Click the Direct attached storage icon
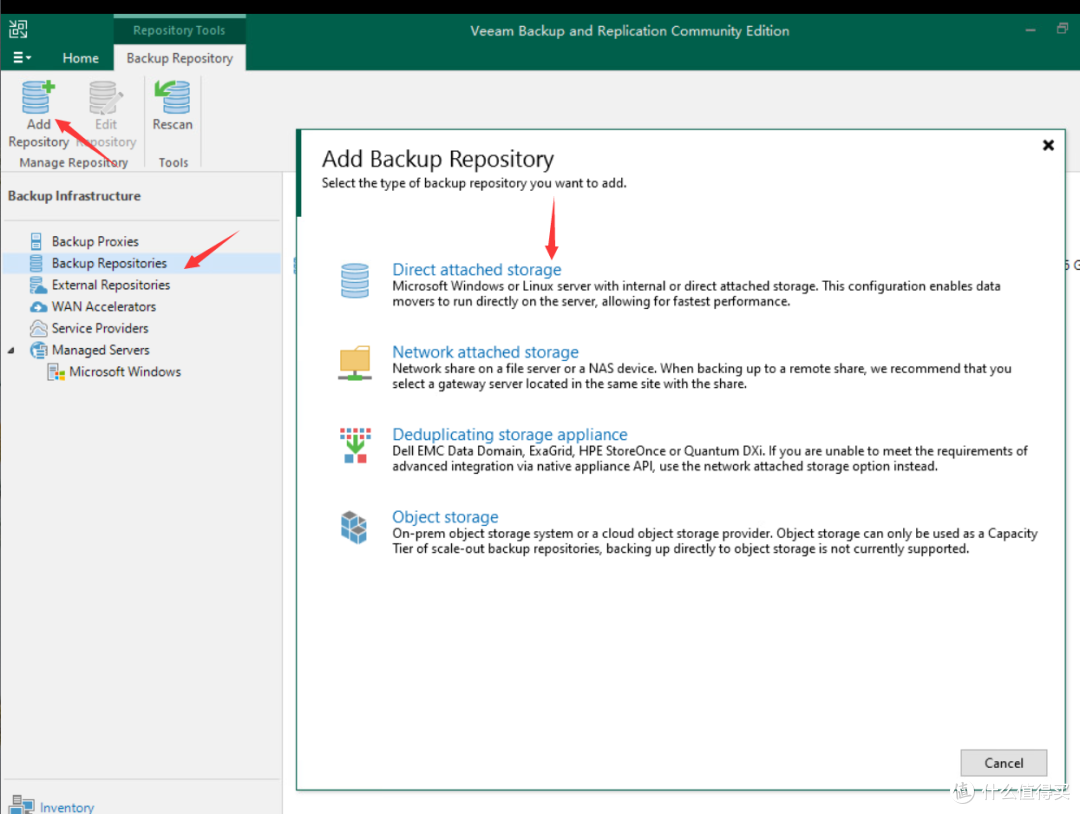This screenshot has height=814, width=1080. [x=355, y=281]
